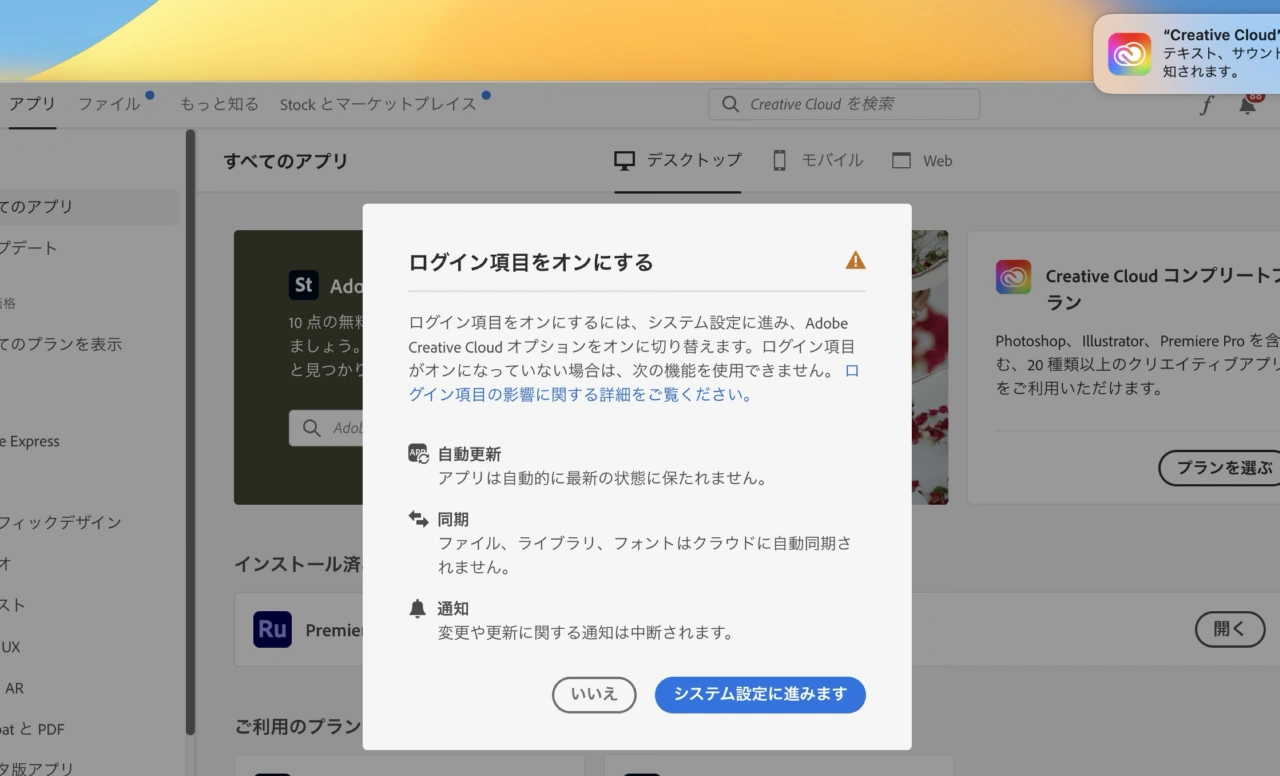Image resolution: width=1280 pixels, height=776 pixels.
Task: Open notifications bell with red badge
Action: (1247, 105)
